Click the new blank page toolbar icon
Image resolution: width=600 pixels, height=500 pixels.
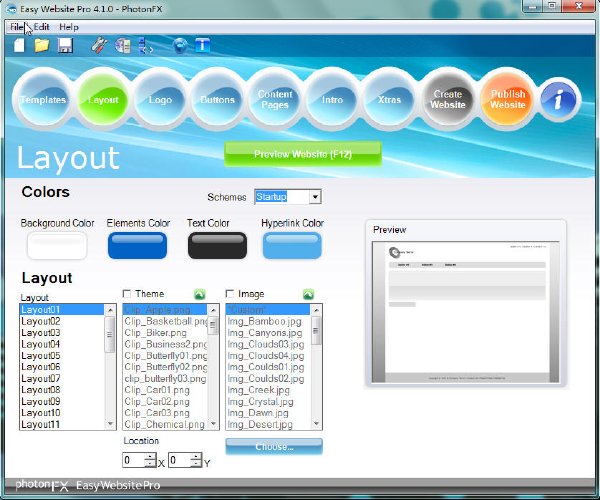pyautogui.click(x=19, y=45)
